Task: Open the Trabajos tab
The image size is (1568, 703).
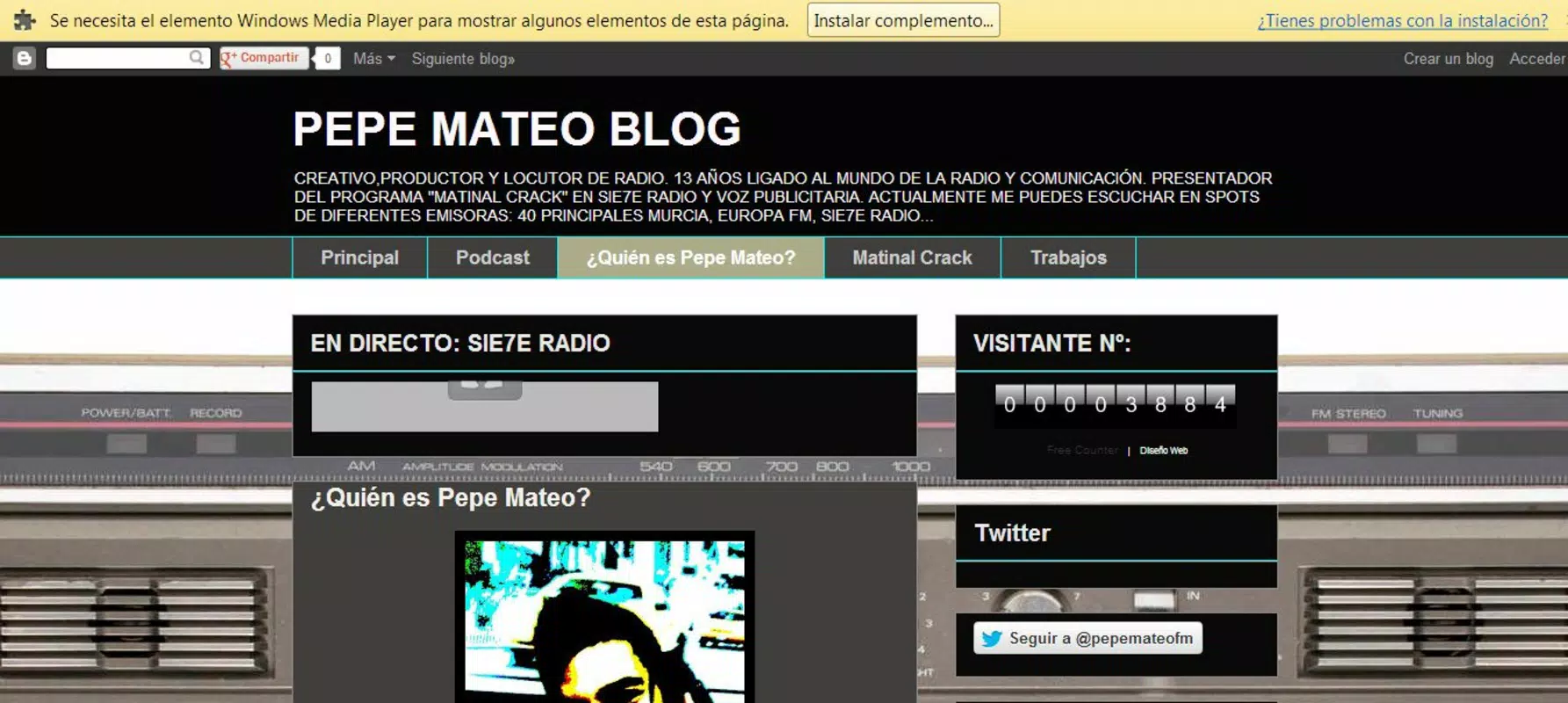Action: coord(1068,257)
